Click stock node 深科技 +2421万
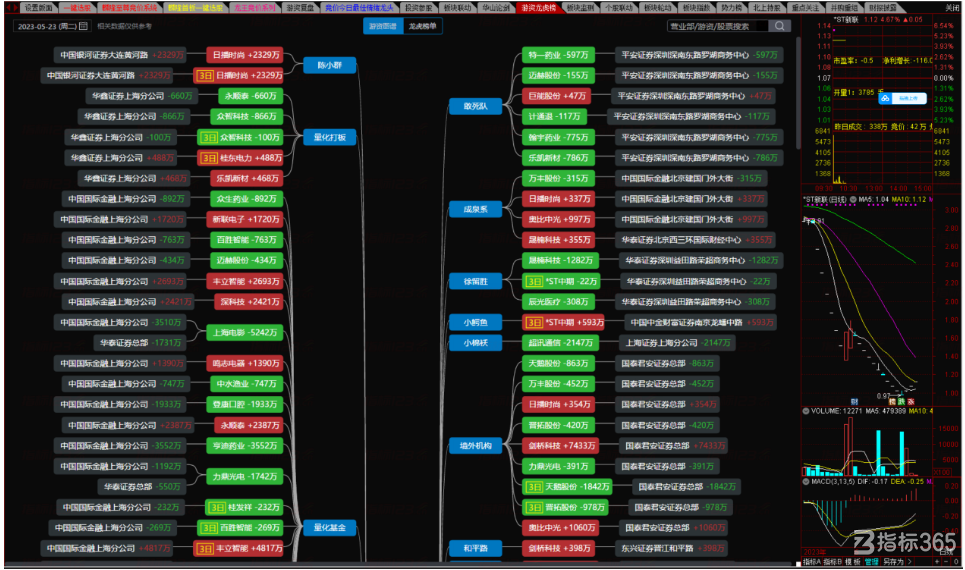The image size is (965, 570). (249, 302)
